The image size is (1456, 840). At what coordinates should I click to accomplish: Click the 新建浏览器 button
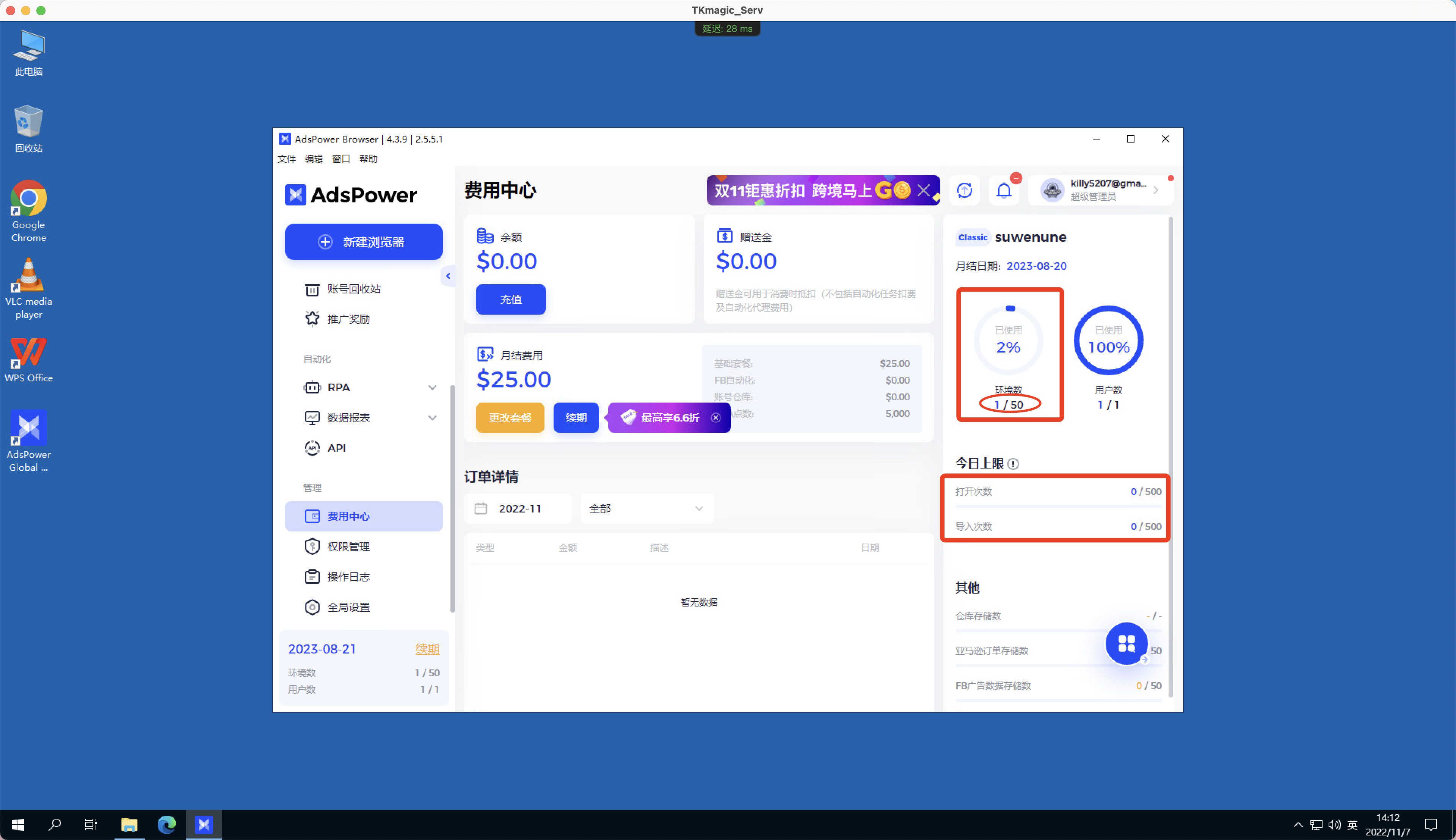click(364, 242)
